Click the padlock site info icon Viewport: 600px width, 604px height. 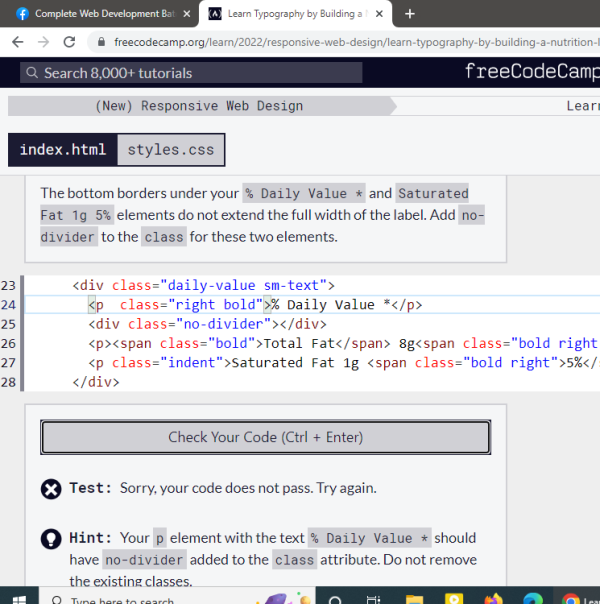coord(100,43)
